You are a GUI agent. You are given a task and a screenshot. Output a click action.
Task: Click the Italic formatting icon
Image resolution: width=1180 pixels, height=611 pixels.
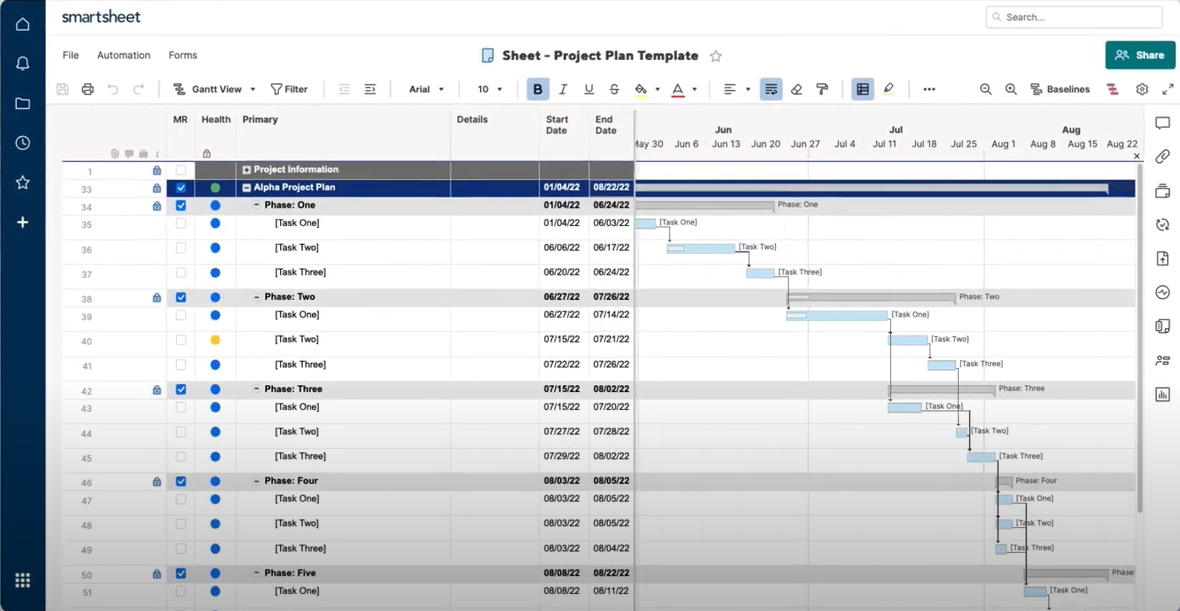click(563, 89)
